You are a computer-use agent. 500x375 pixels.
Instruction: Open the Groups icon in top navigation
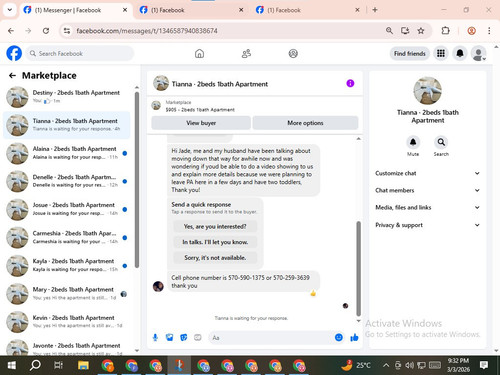293,53
